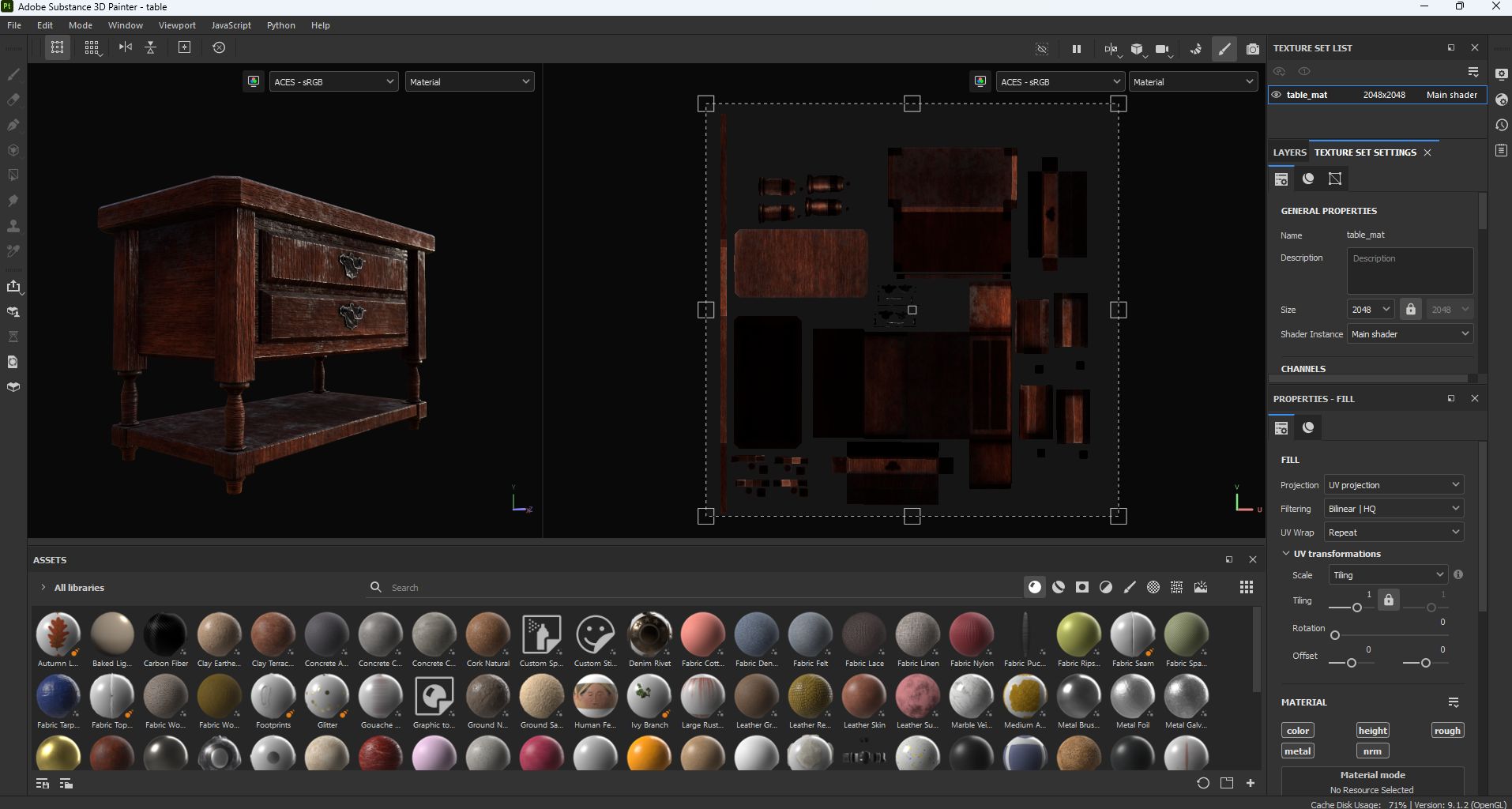Image resolution: width=1512 pixels, height=809 pixels.
Task: Toggle visibility of the table_mat texture set
Action: coord(1277,95)
